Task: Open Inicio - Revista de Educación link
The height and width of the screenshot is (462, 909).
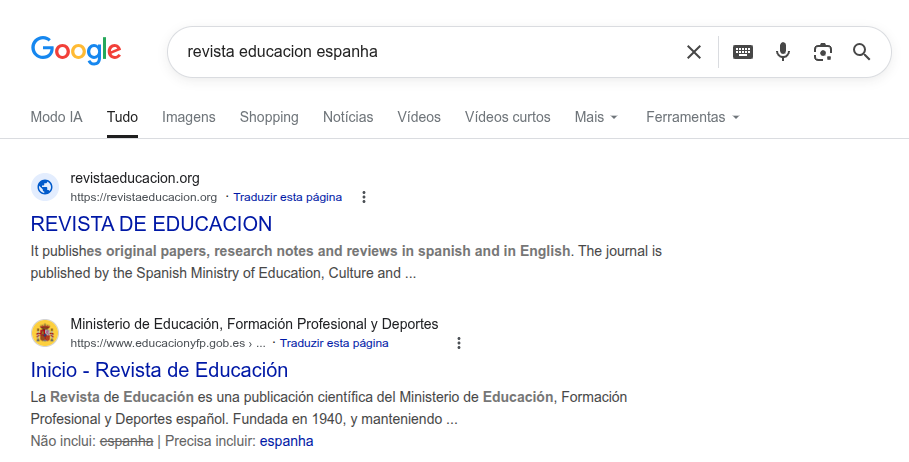Action: click(x=159, y=369)
